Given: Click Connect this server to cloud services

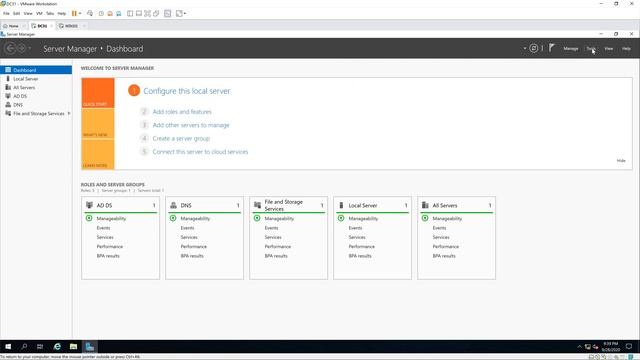Looking at the screenshot, I should pos(200,151).
